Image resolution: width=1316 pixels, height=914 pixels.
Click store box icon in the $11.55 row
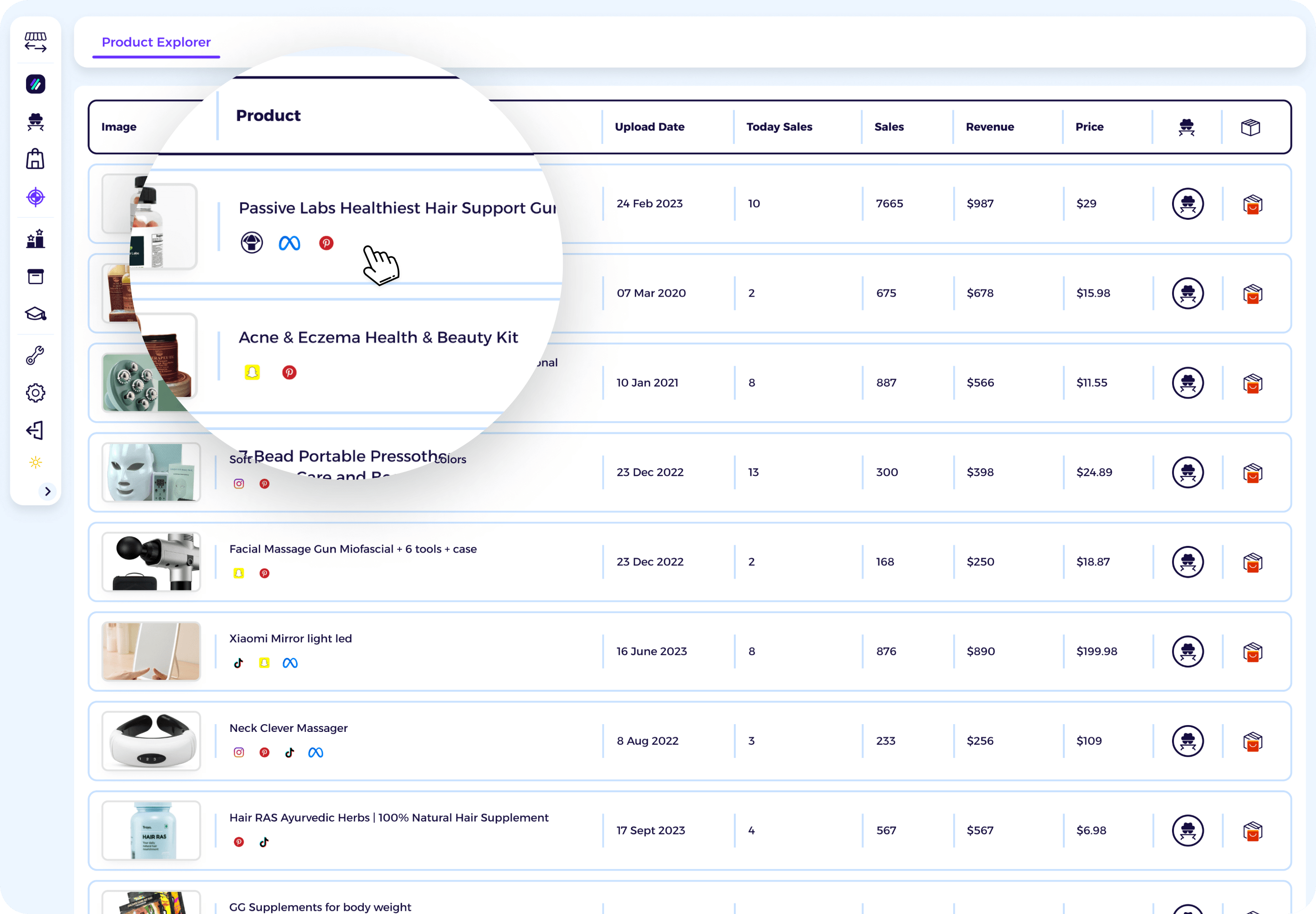tap(1252, 383)
